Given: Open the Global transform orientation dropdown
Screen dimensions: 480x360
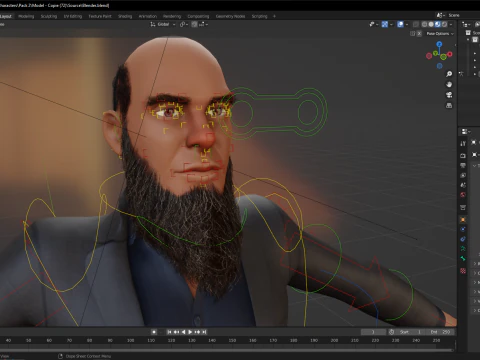Looking at the screenshot, I should click(163, 24).
